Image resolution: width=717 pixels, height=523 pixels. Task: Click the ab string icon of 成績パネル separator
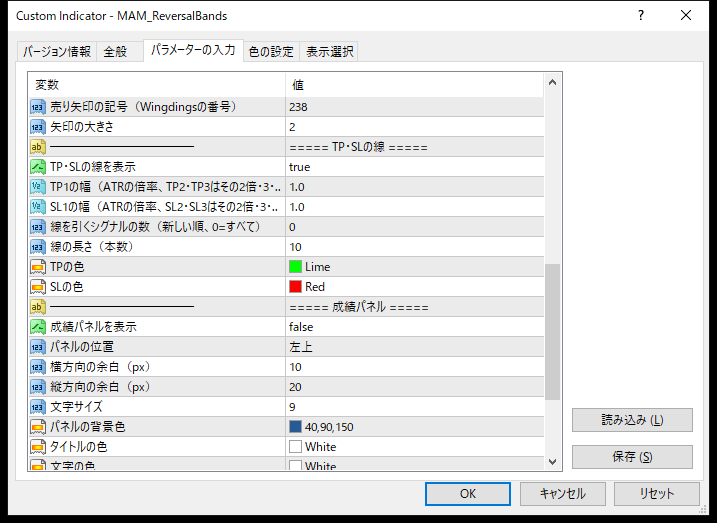point(38,307)
